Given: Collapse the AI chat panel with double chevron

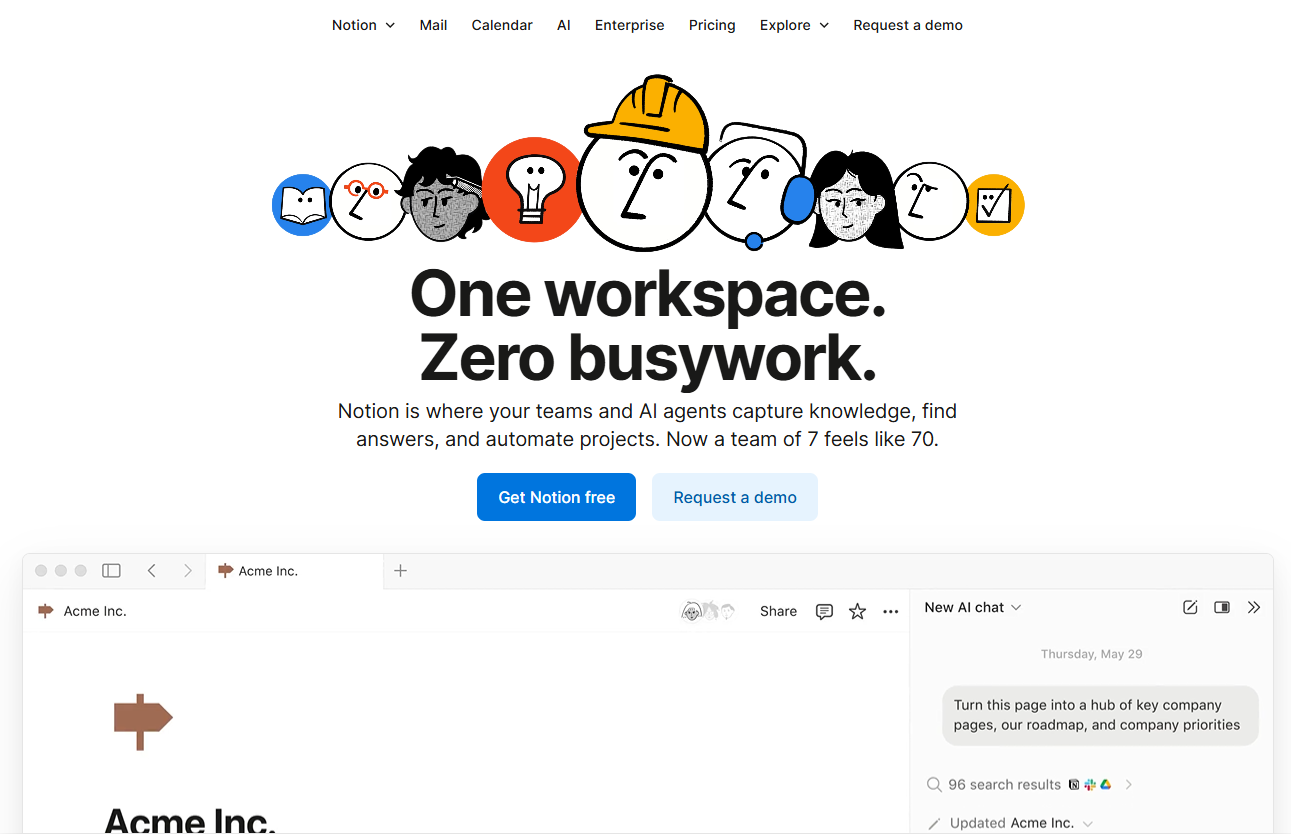Looking at the screenshot, I should tap(1254, 608).
